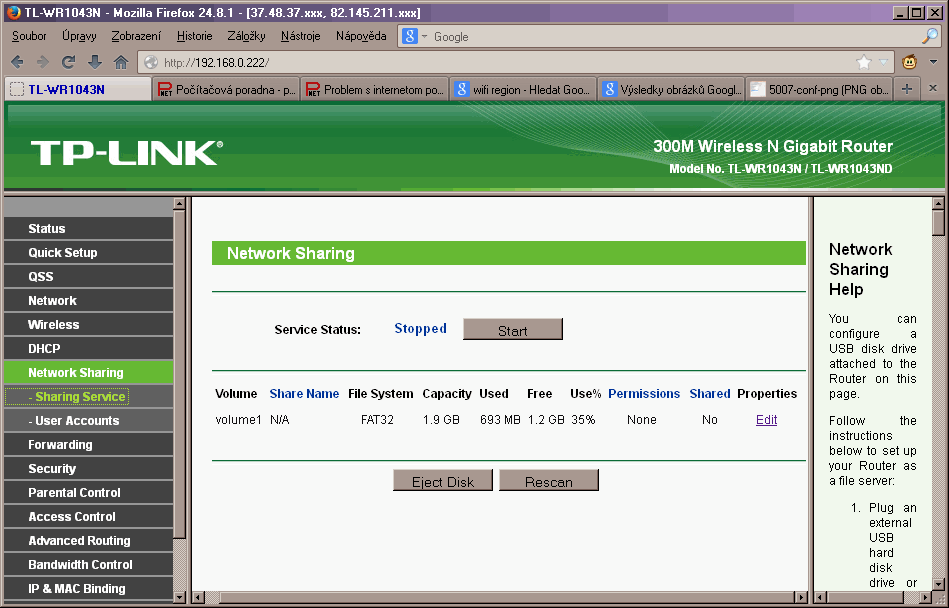This screenshot has width=949, height=608.
Task: Open the Záložky menu
Action: 246,36
